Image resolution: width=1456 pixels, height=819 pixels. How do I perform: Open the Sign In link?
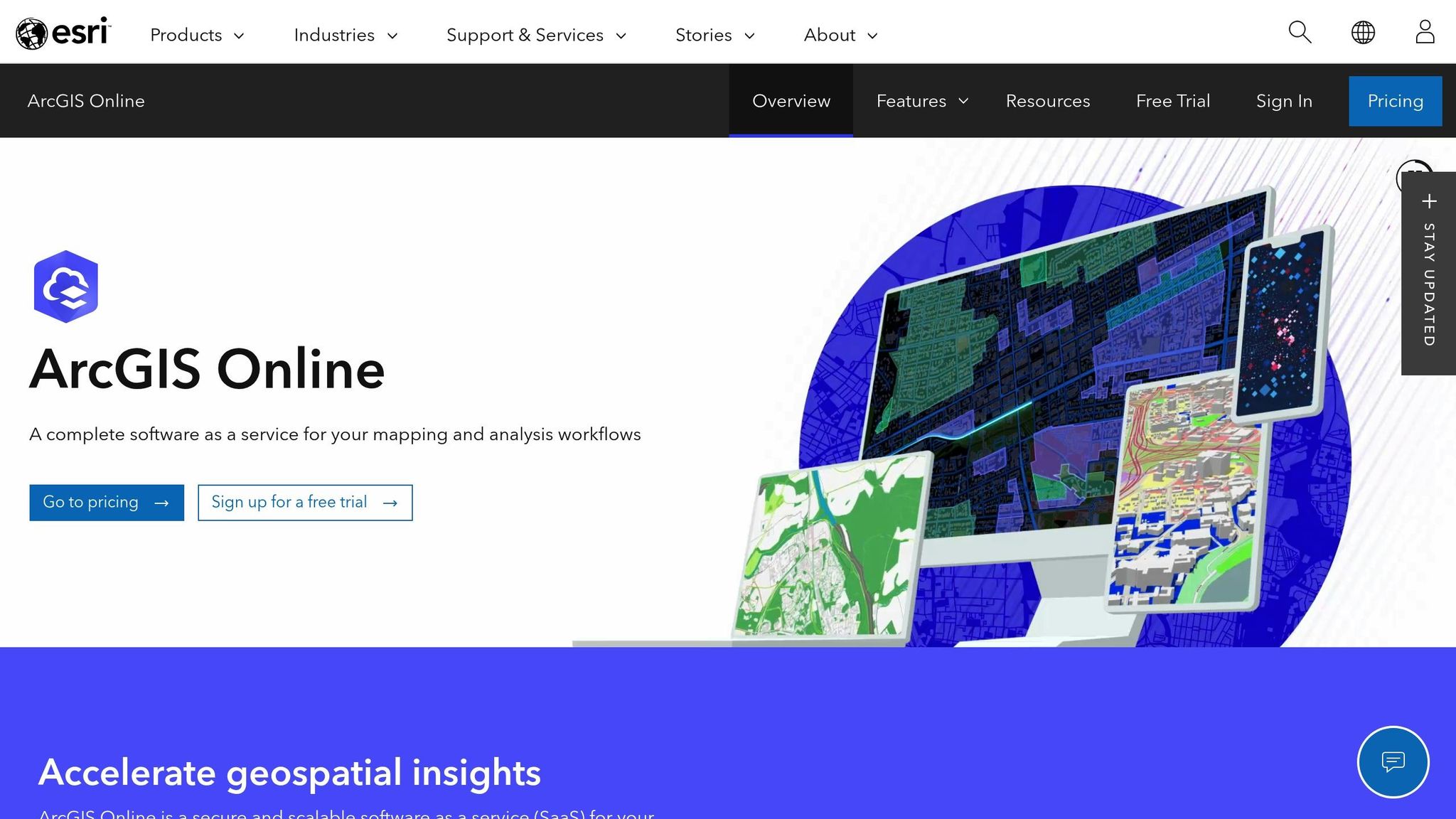click(1283, 101)
